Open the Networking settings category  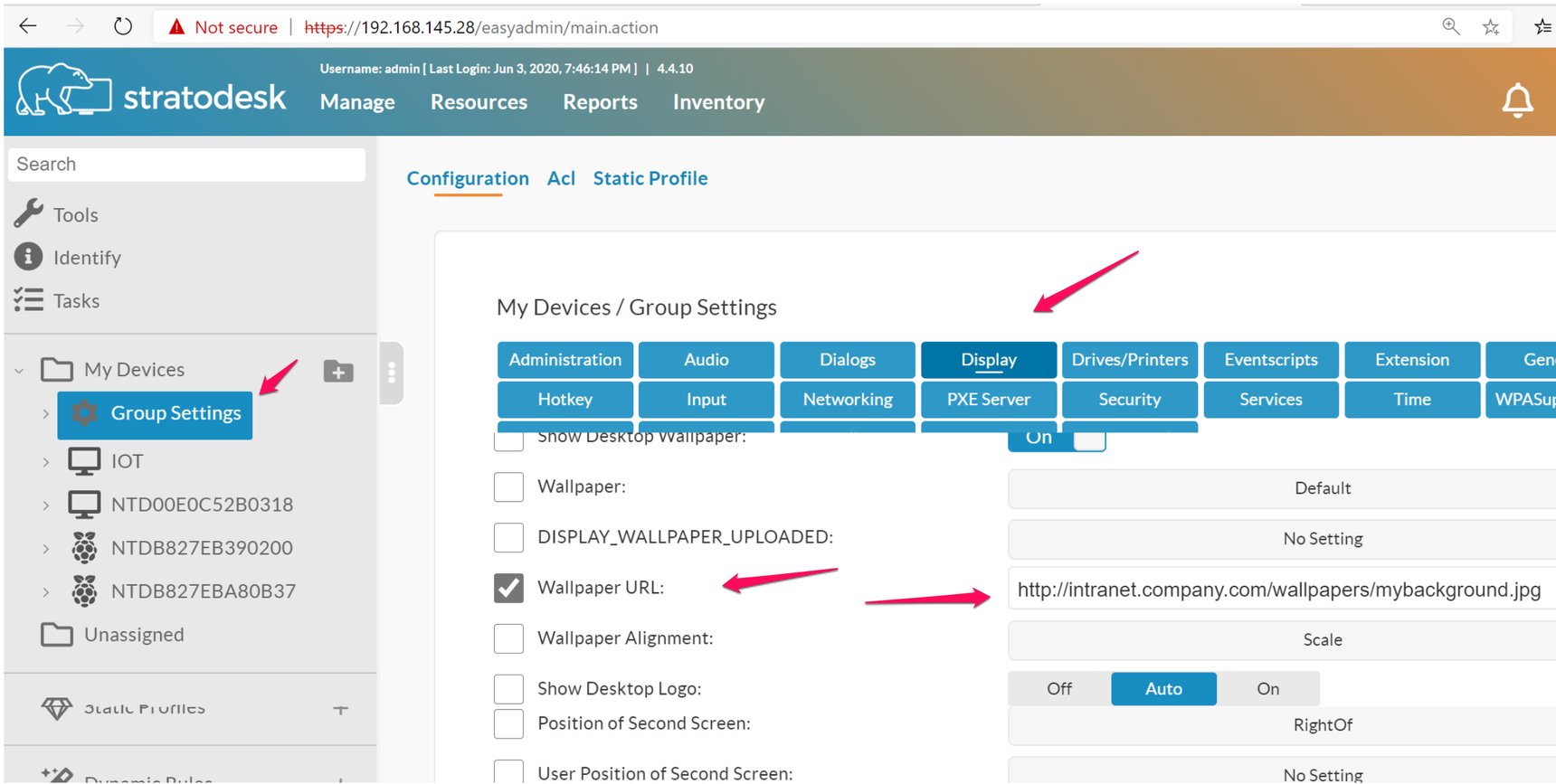pos(848,400)
